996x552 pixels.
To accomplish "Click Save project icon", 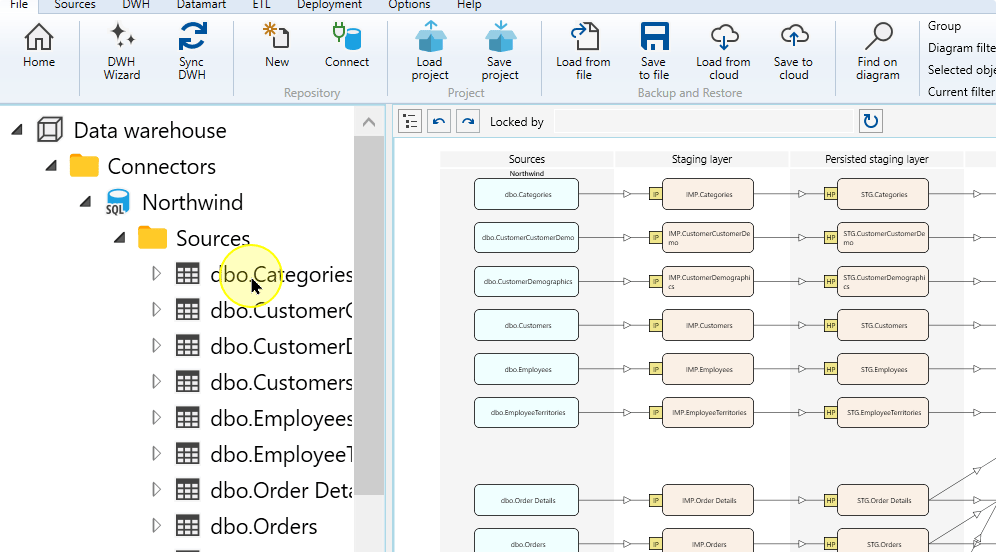I will coord(500,36).
